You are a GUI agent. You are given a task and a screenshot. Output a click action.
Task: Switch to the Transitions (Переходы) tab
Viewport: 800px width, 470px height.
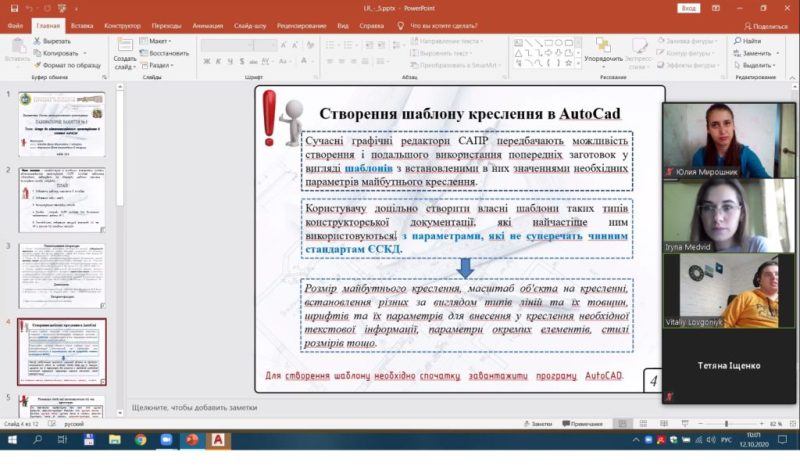click(166, 26)
